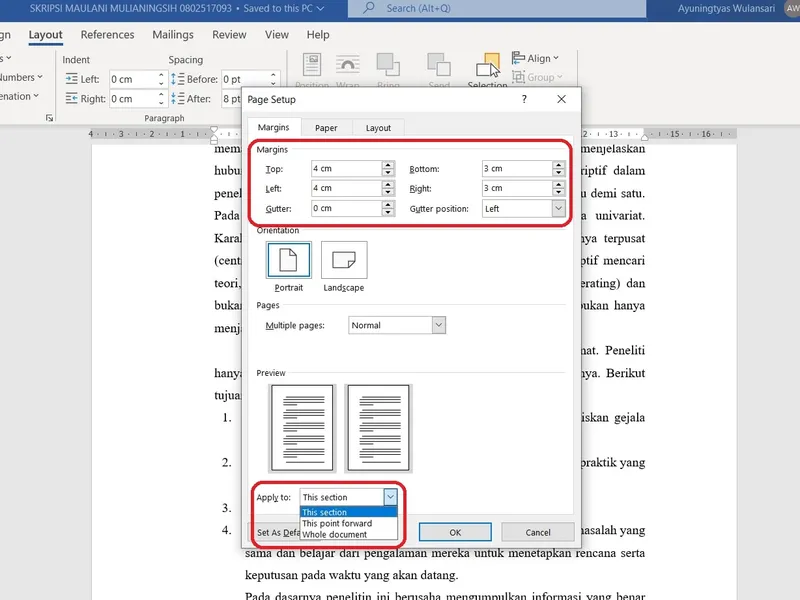Click the Page Setup help question mark
Viewport: 800px width, 600px height.
click(x=523, y=99)
